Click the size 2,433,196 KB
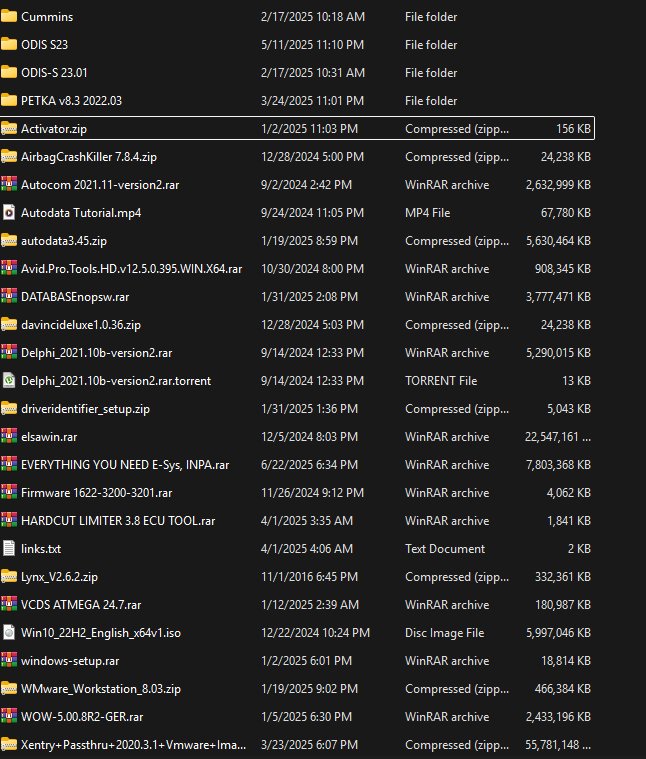Screen dimensions: 646x759 pos(558,716)
